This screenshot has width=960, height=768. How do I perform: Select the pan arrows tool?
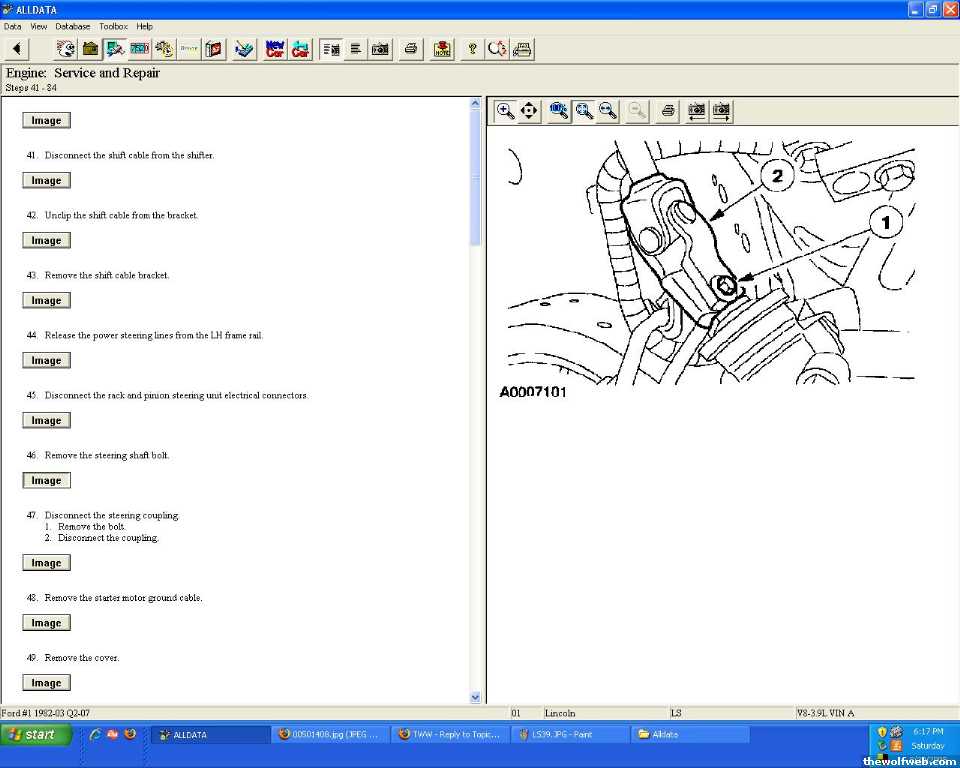tap(529, 111)
